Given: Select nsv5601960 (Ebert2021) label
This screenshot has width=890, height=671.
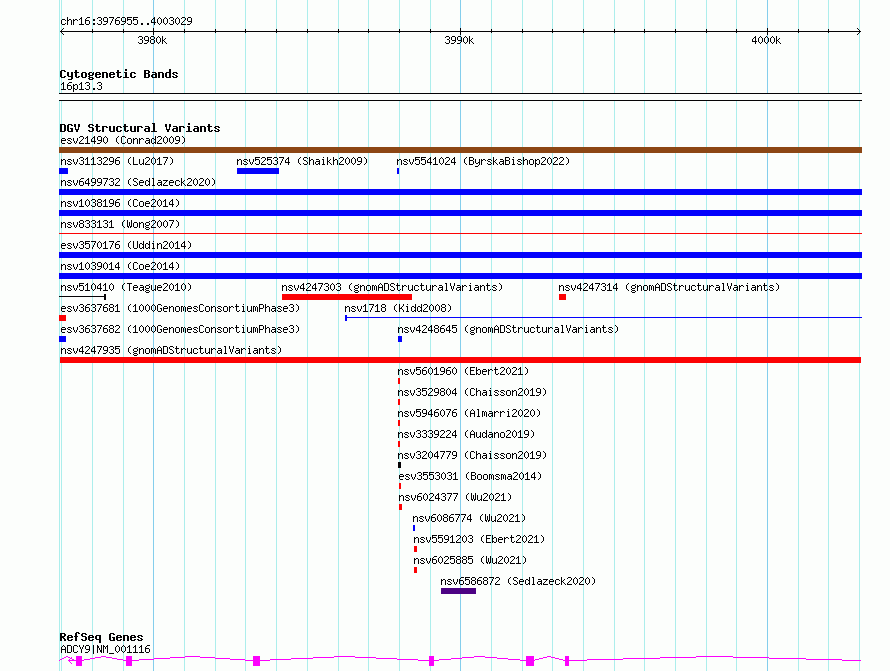Looking at the screenshot, I should tap(463, 371).
